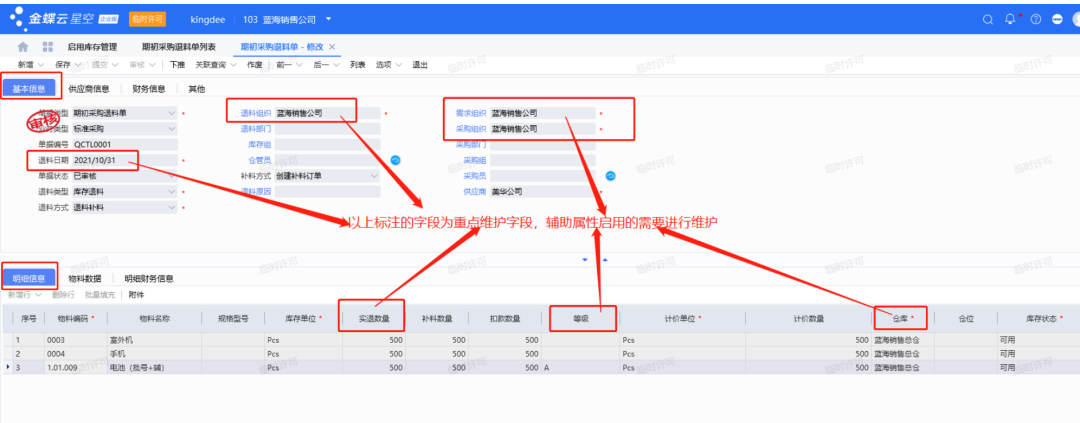The height and width of the screenshot is (423, 1080).
Task: Click 室外机 cell in 物料名称 column
Action: coord(154,340)
